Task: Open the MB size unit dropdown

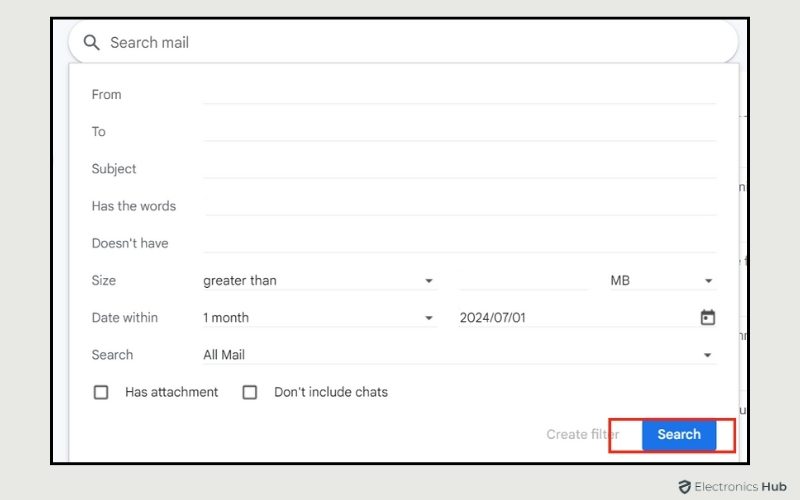Action: 662,281
